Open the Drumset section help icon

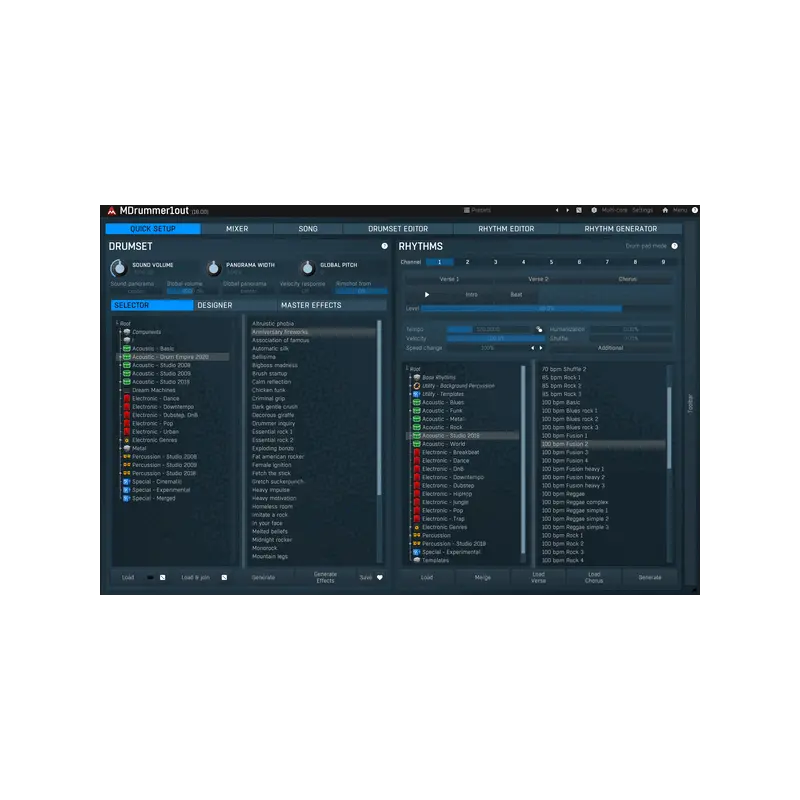point(385,246)
